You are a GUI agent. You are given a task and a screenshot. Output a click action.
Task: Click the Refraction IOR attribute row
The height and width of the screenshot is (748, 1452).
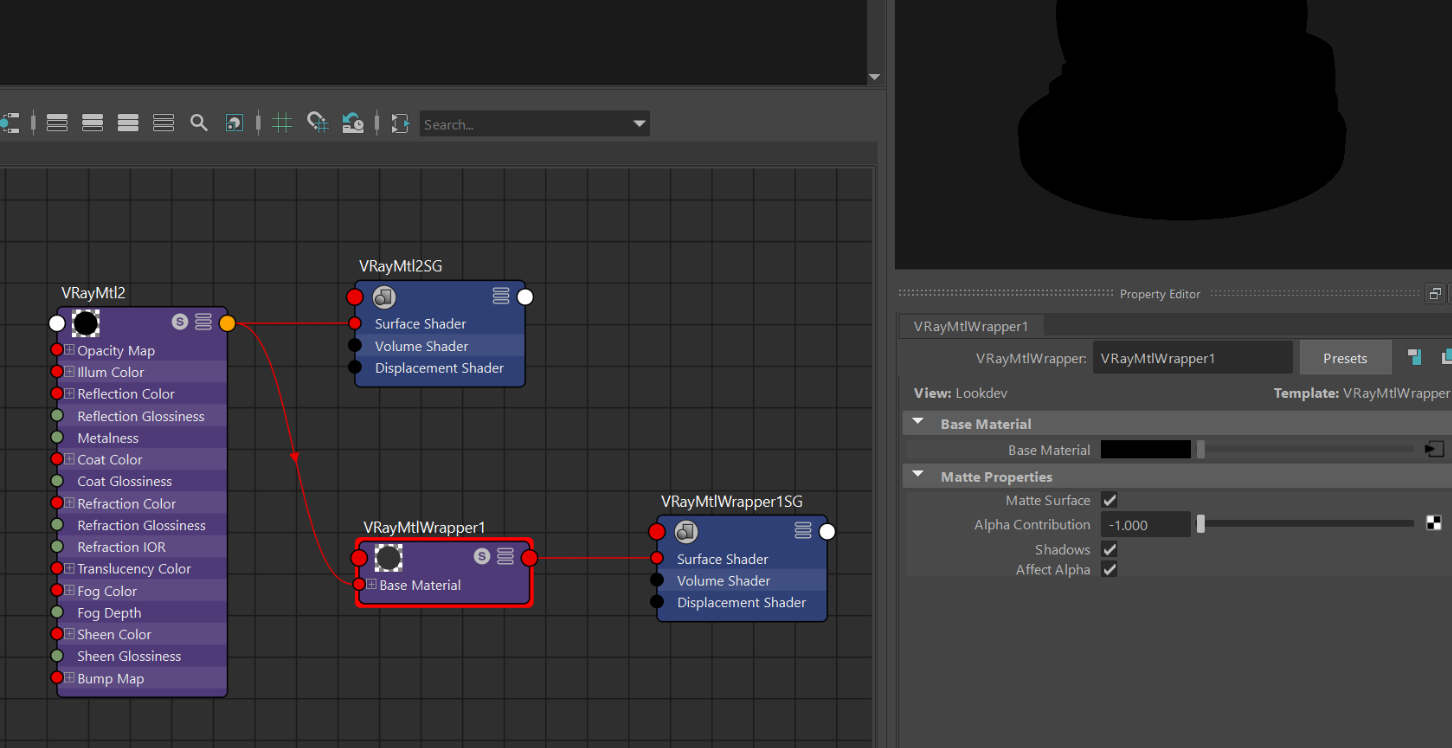142,547
